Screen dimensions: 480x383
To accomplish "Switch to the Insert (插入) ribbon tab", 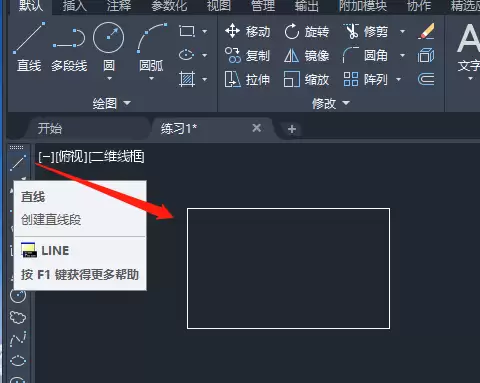I will (75, 5).
